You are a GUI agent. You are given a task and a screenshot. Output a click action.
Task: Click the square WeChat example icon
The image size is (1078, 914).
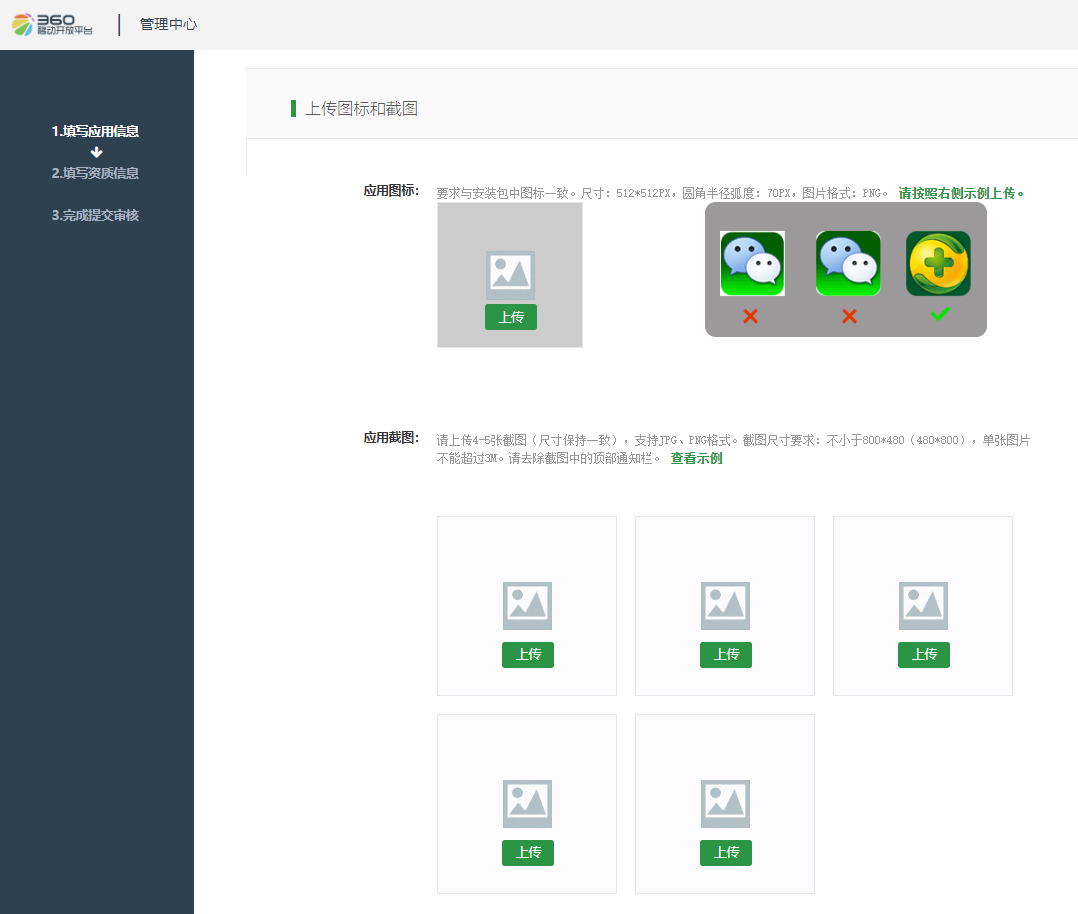pyautogui.click(x=752, y=263)
